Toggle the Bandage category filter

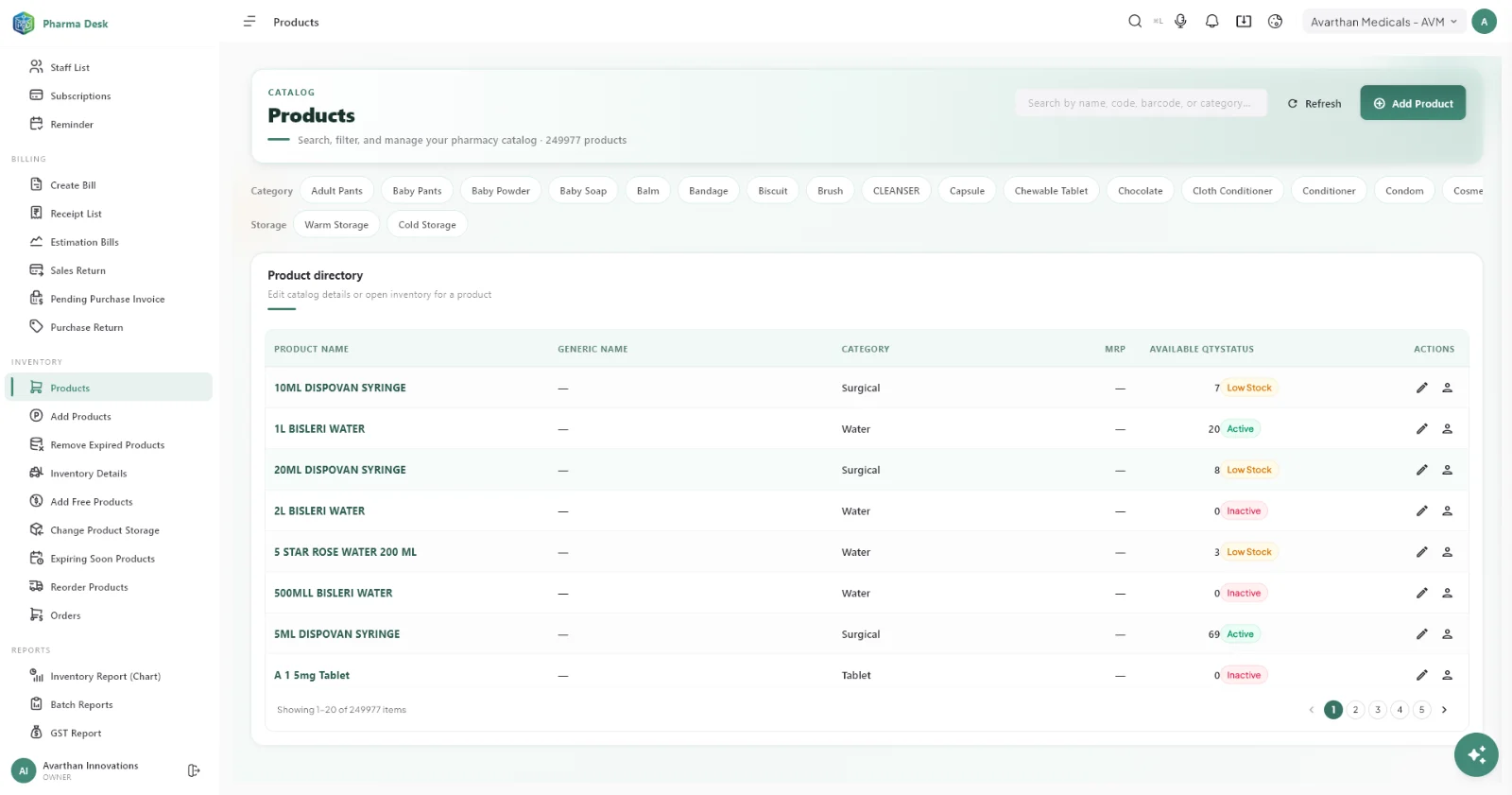click(x=709, y=191)
